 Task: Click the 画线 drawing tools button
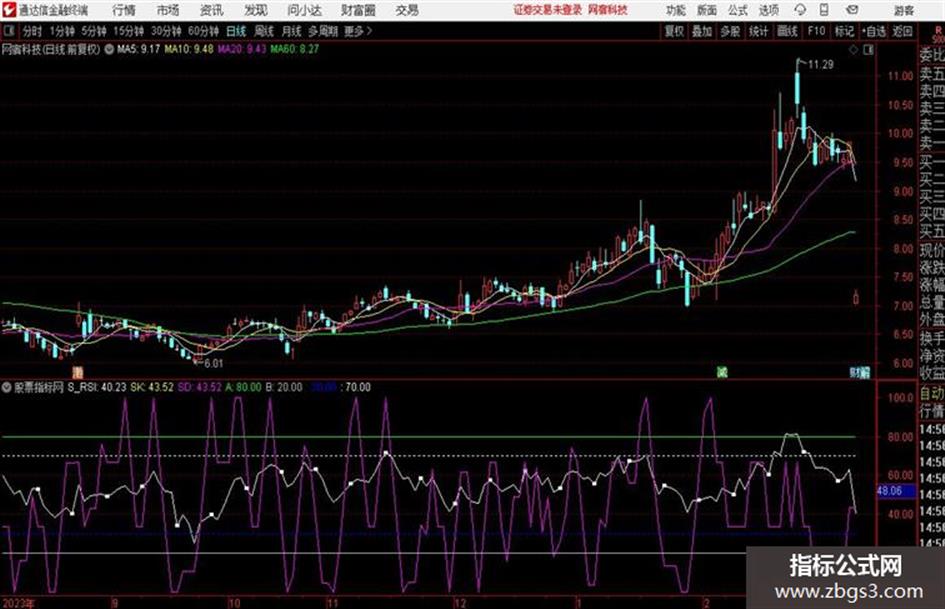tap(787, 31)
